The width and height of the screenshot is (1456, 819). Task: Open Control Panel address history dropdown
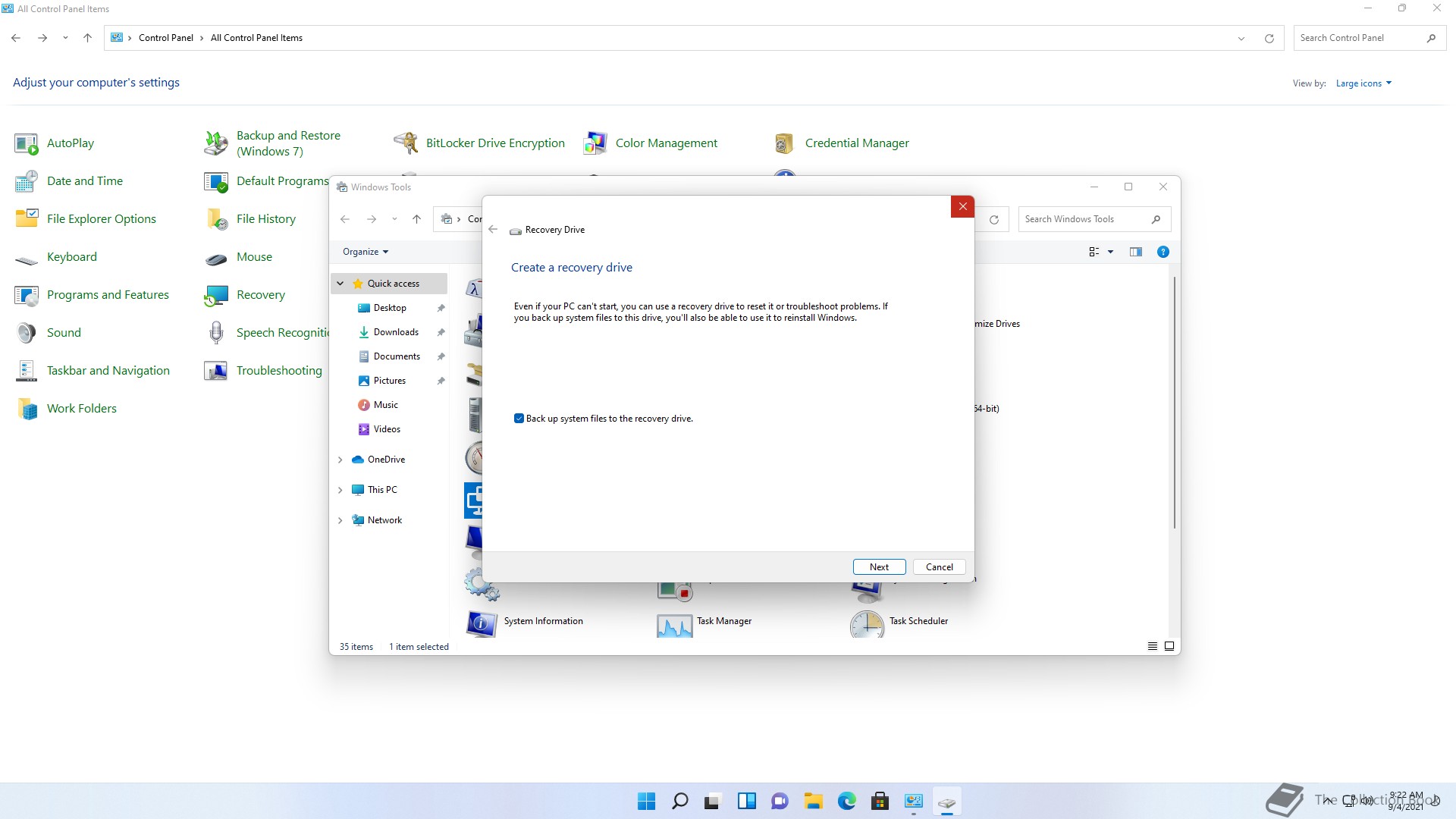pyautogui.click(x=1241, y=38)
